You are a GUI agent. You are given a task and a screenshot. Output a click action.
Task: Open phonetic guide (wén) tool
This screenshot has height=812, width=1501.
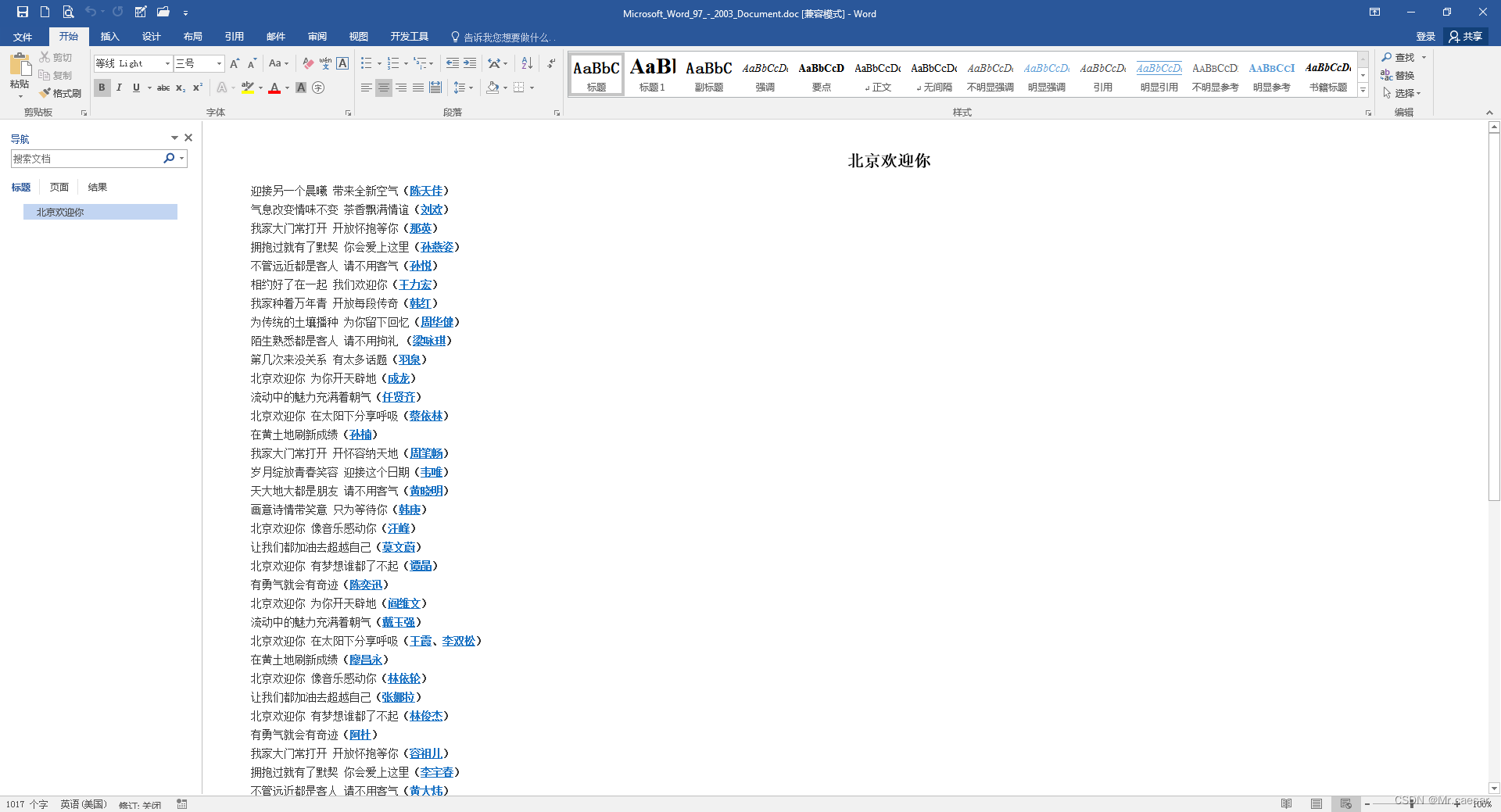pyautogui.click(x=325, y=63)
